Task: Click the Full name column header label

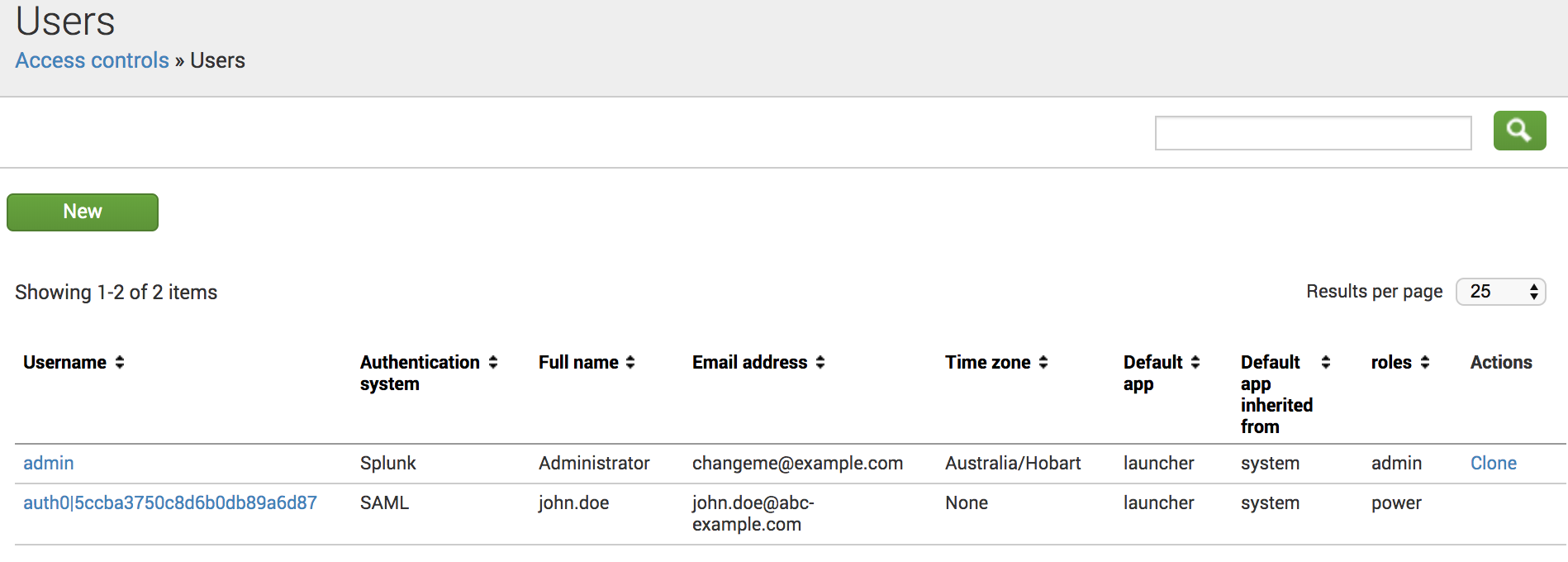Action: tap(578, 362)
